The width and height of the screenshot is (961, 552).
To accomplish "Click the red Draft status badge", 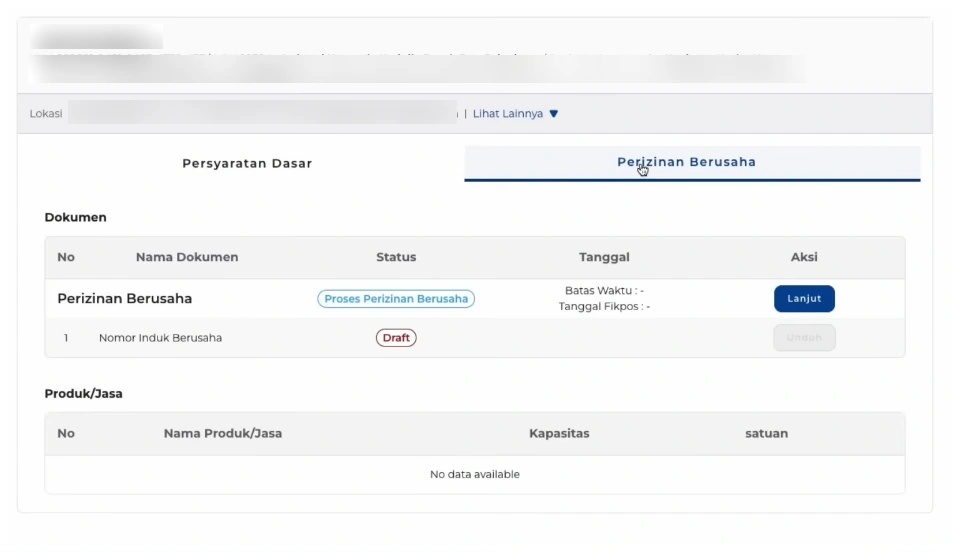I will tap(396, 338).
